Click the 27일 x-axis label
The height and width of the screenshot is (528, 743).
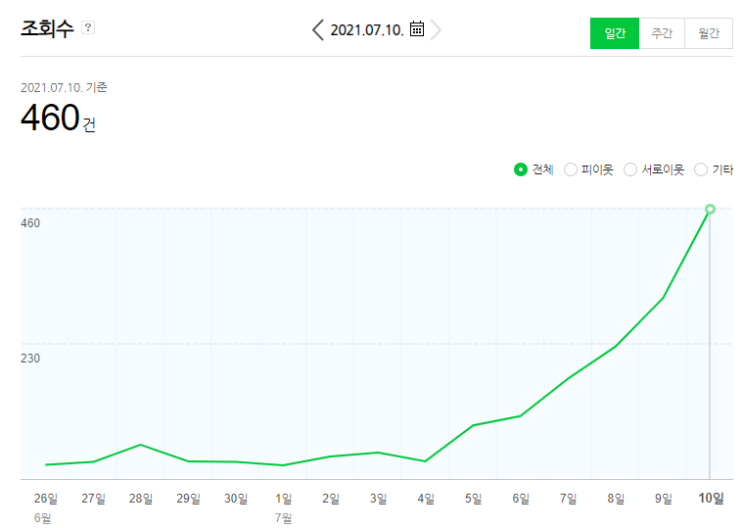tap(93, 498)
